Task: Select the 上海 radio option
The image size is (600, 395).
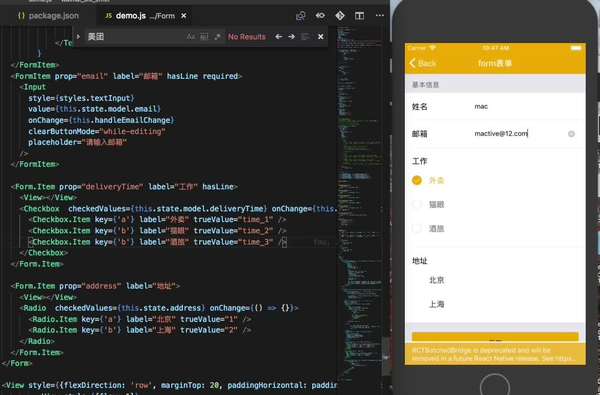Action: click(x=437, y=304)
